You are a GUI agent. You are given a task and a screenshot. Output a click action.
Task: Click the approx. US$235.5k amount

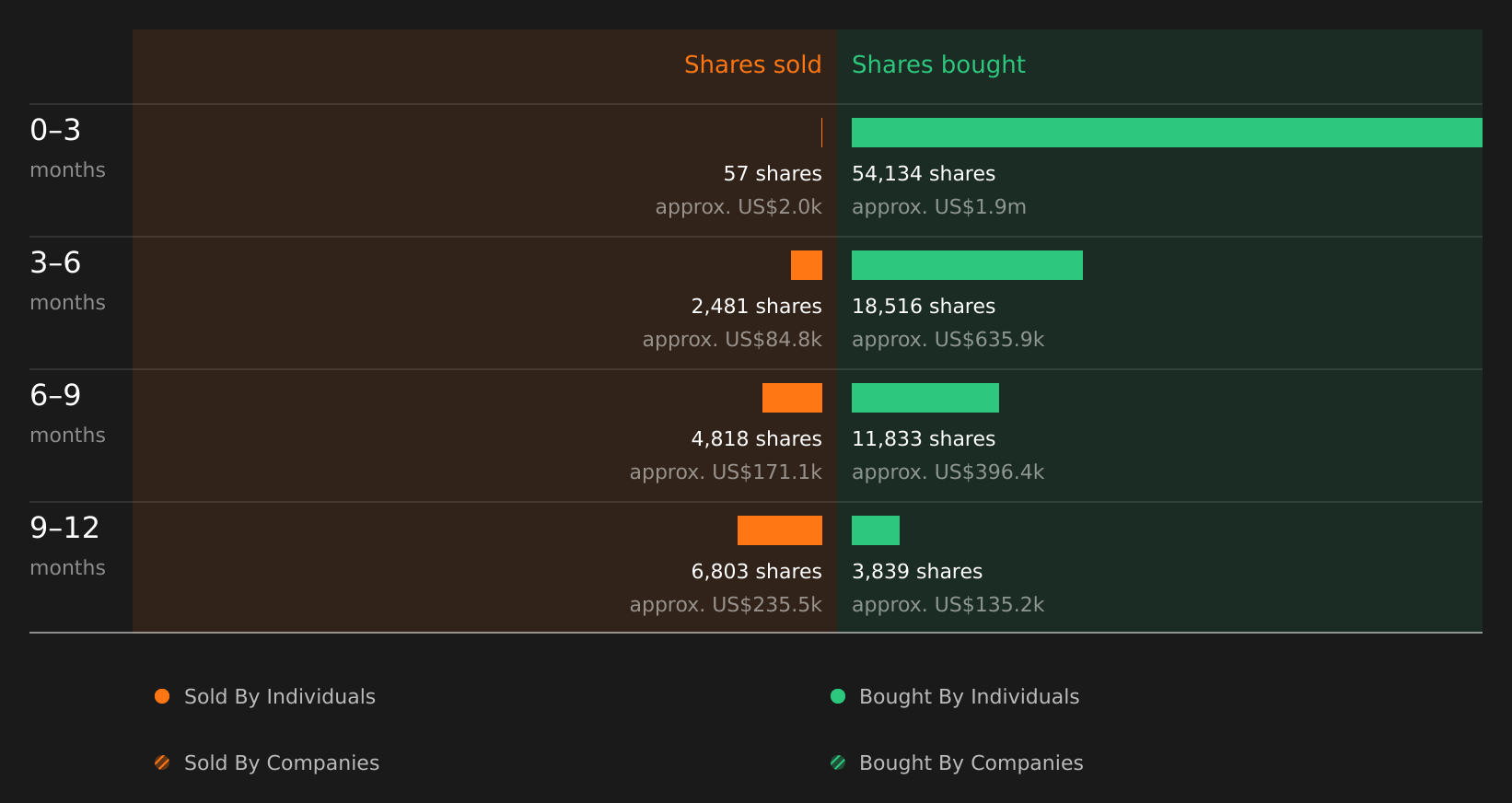[726, 605]
